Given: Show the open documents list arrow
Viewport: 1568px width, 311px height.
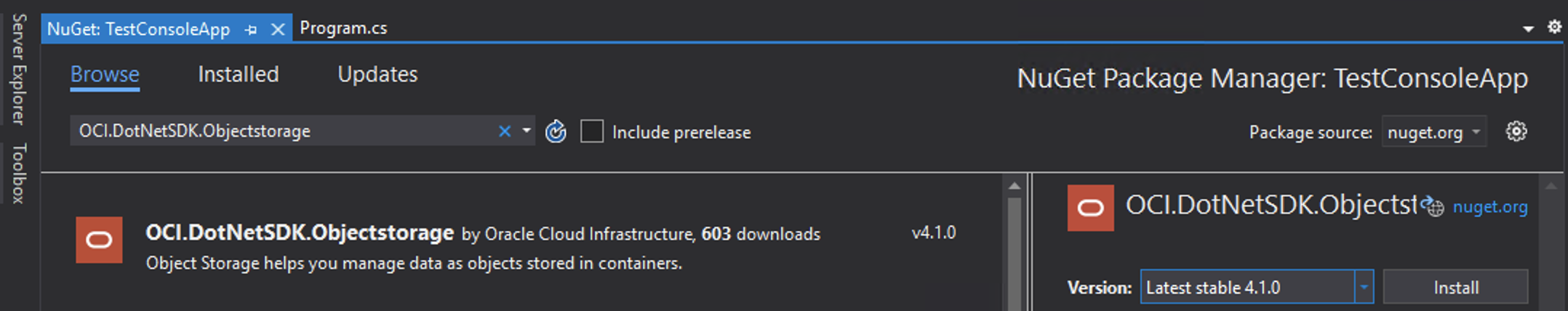Looking at the screenshot, I should (x=1528, y=28).
